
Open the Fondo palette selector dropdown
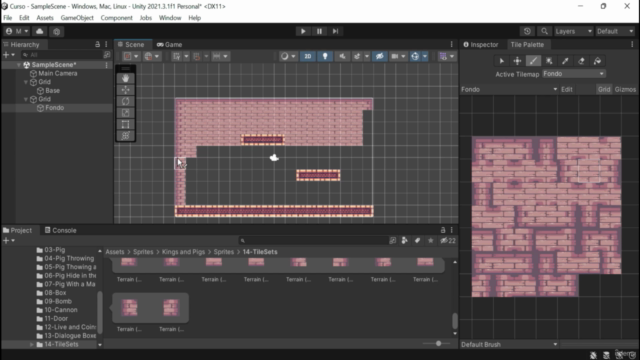point(509,89)
